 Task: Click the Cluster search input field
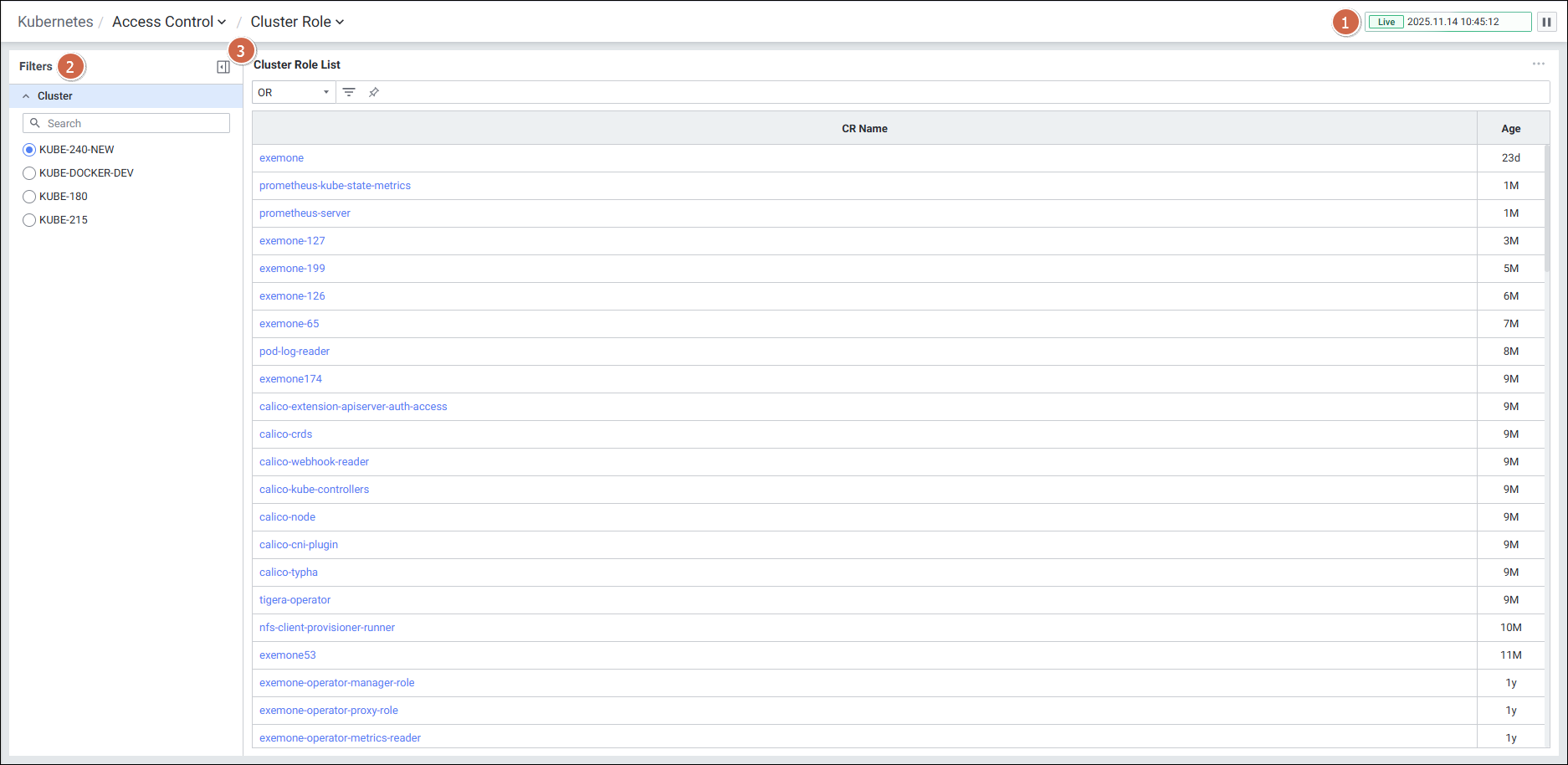[134, 123]
